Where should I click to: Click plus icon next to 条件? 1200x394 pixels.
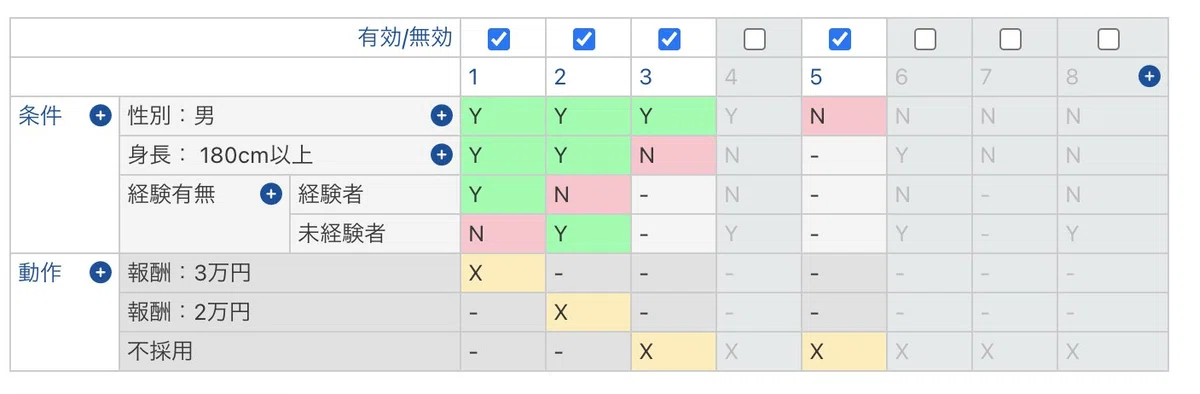(100, 116)
